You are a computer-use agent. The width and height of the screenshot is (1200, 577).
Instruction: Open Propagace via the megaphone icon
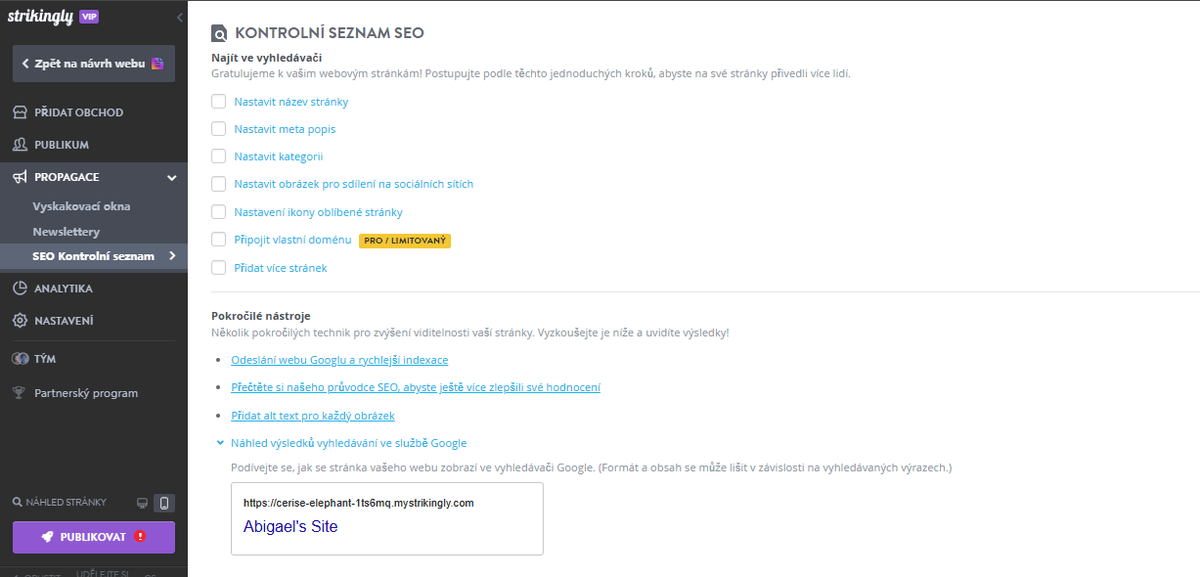[x=22, y=176]
